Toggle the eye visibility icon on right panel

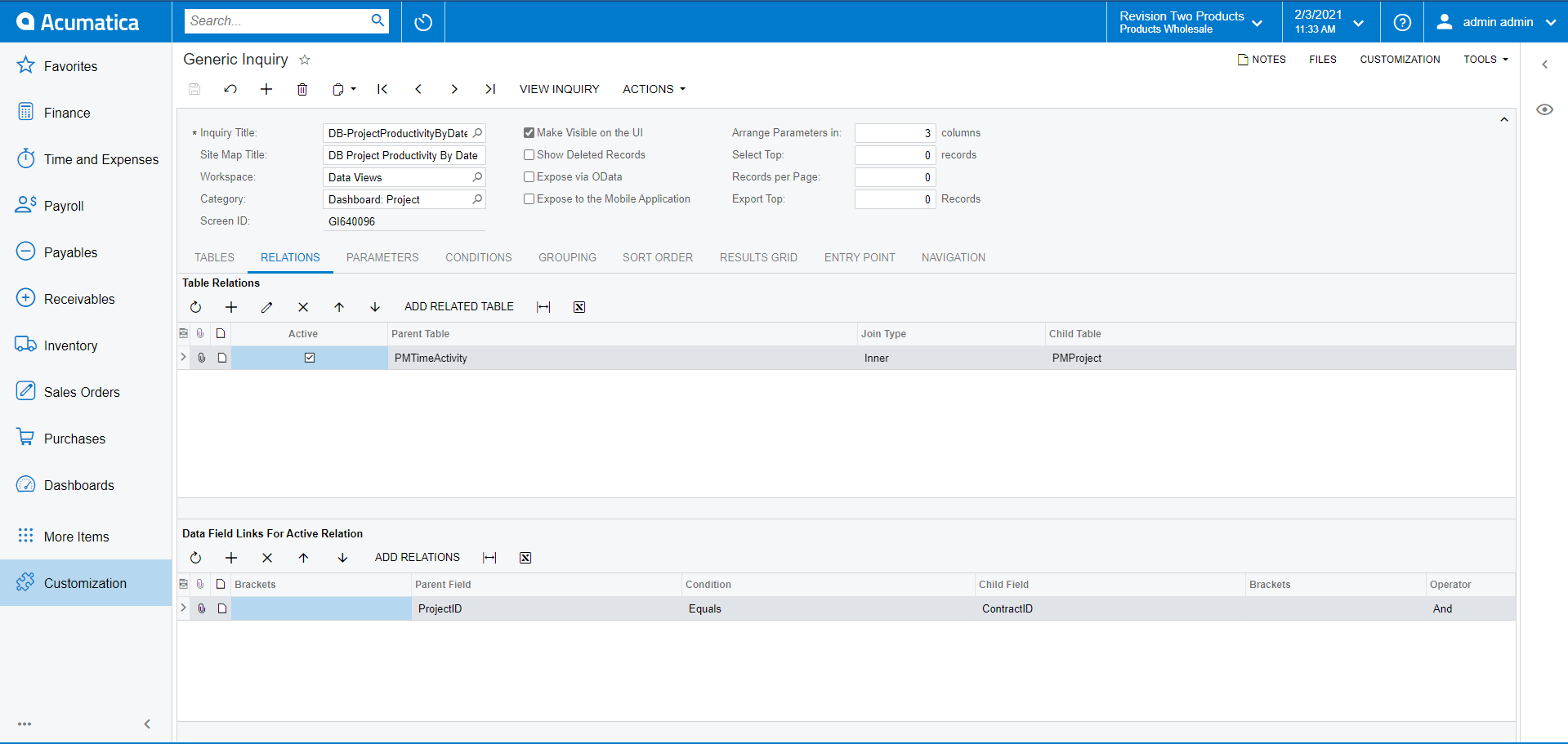tap(1544, 109)
